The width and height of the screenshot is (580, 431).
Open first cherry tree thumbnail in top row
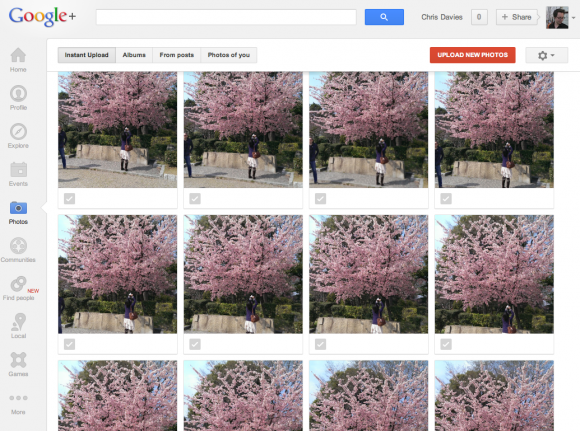click(118, 130)
